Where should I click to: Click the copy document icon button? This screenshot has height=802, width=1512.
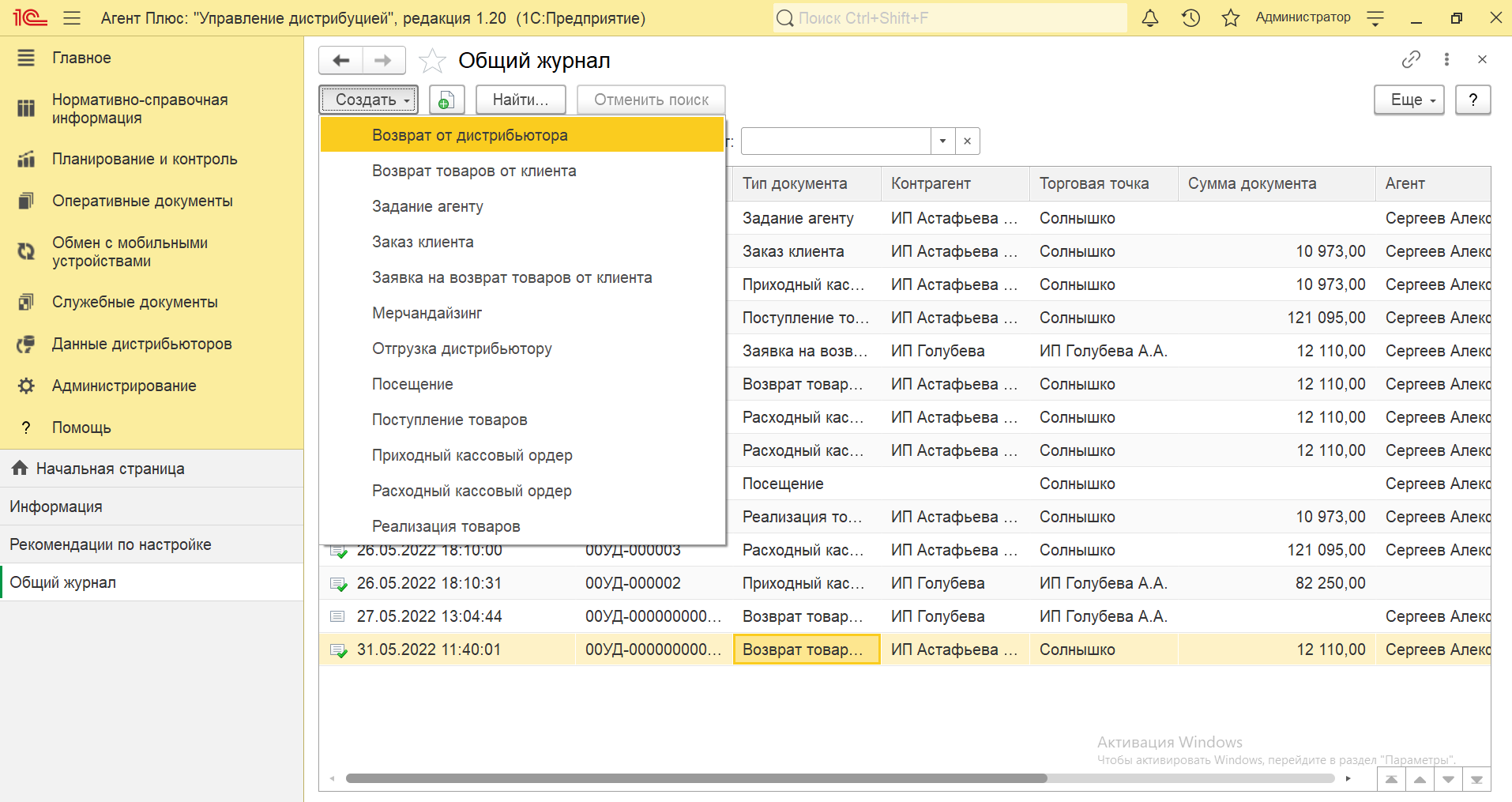coord(446,100)
